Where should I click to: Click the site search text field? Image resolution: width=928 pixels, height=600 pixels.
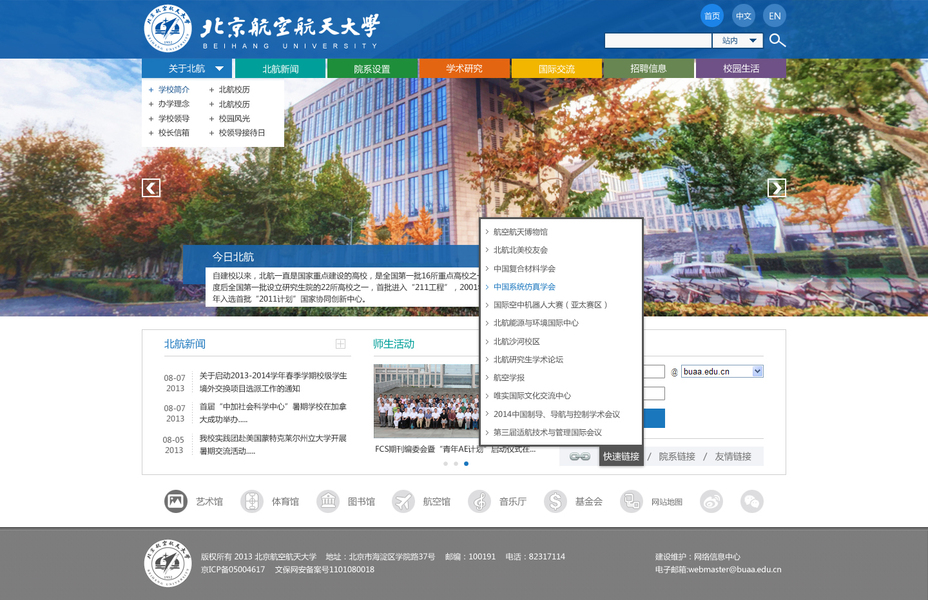658,40
